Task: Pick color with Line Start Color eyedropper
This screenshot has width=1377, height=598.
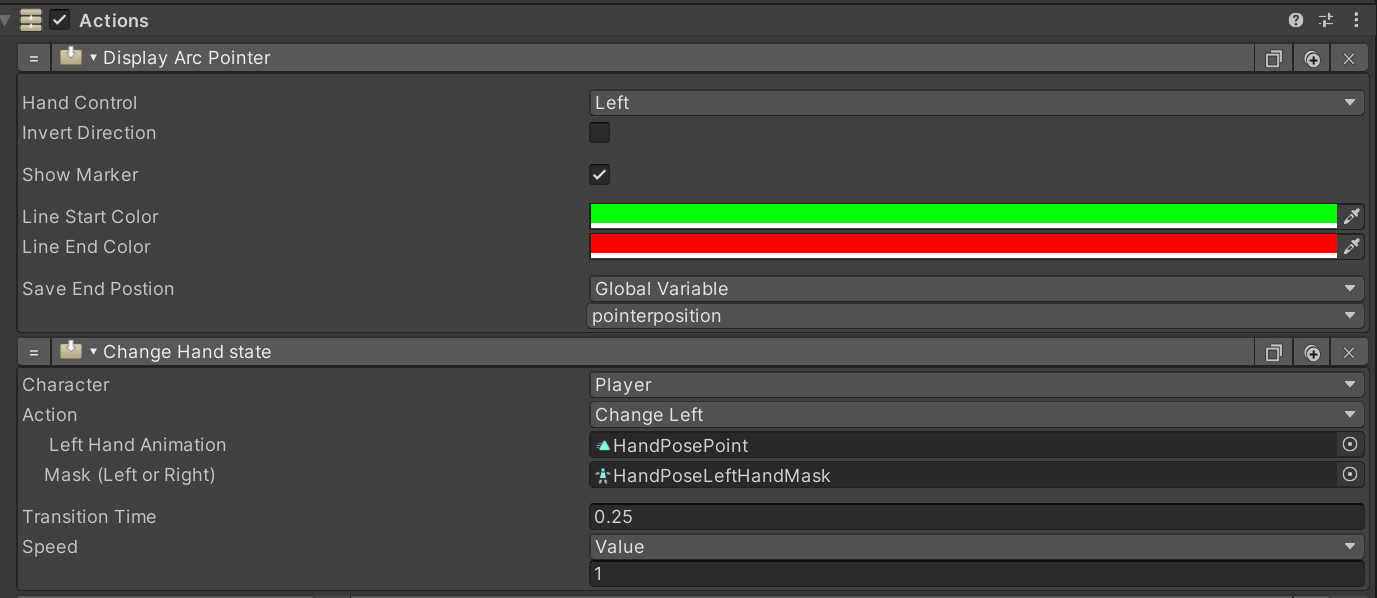Action: (x=1351, y=216)
